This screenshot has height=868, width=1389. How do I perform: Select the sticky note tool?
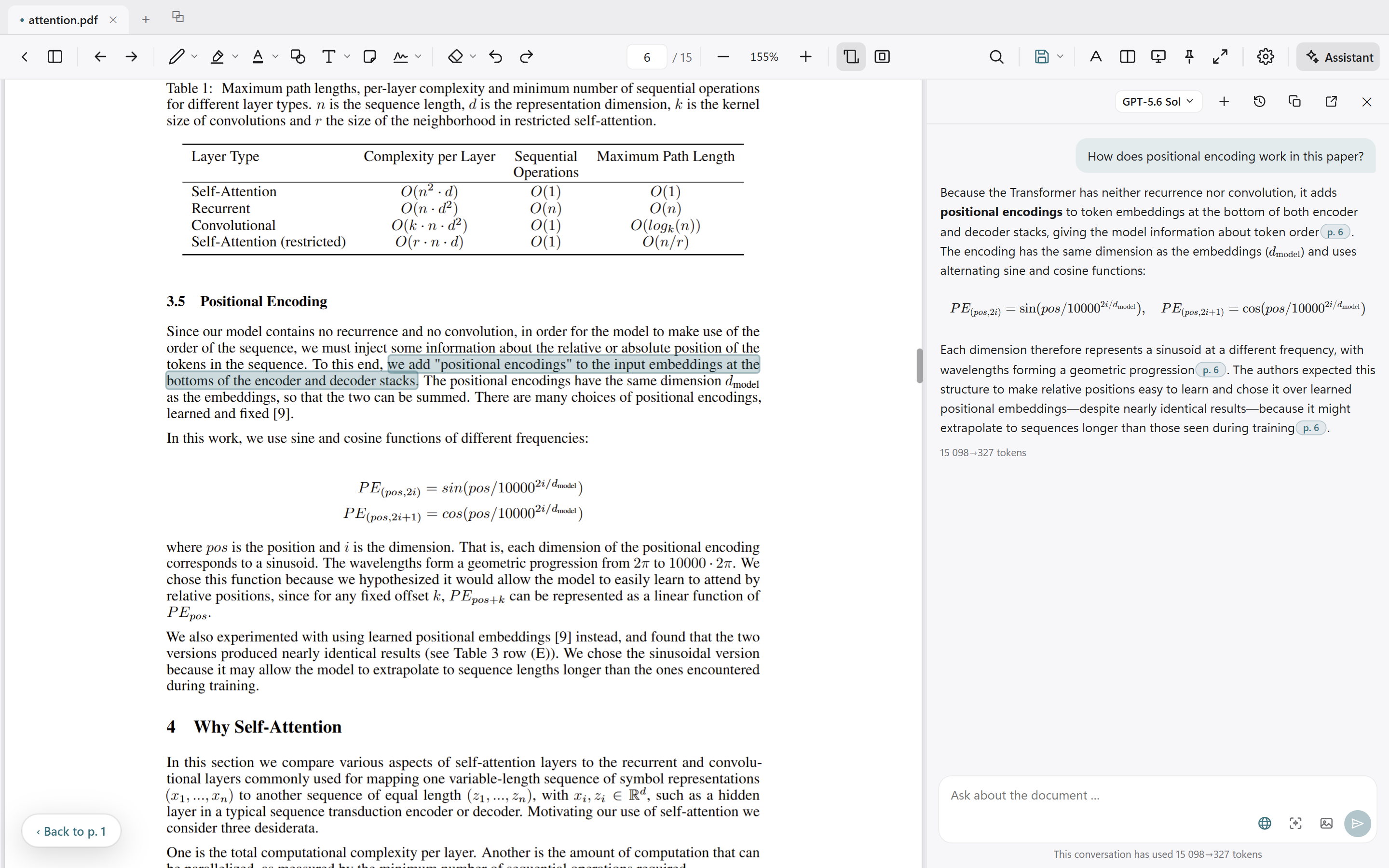click(369, 56)
